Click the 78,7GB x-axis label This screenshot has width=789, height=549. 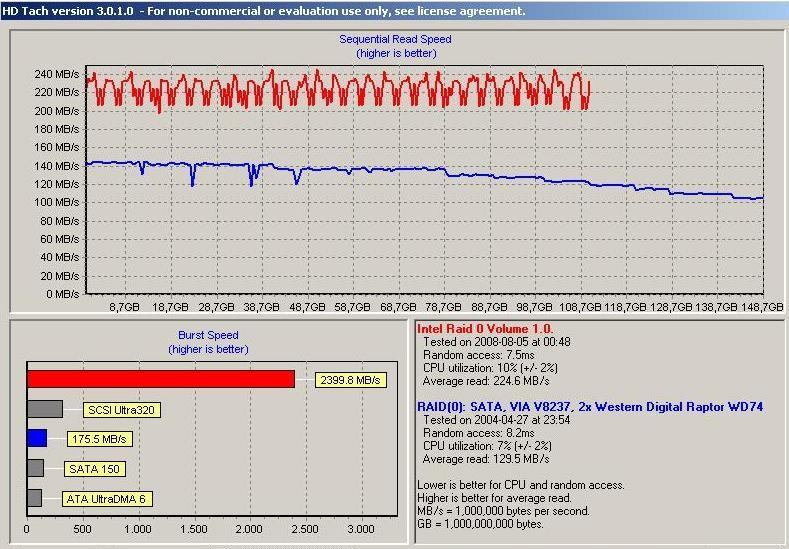(x=443, y=306)
